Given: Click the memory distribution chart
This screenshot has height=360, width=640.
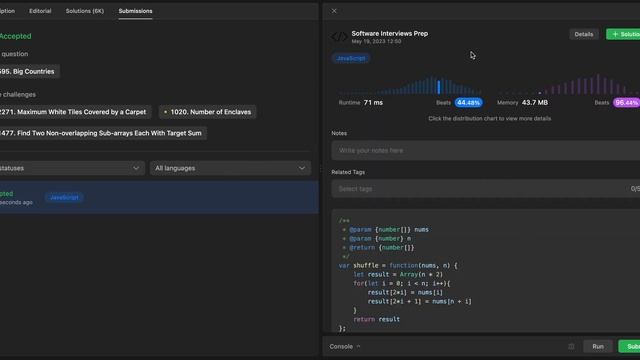Looking at the screenshot, I should [569, 85].
